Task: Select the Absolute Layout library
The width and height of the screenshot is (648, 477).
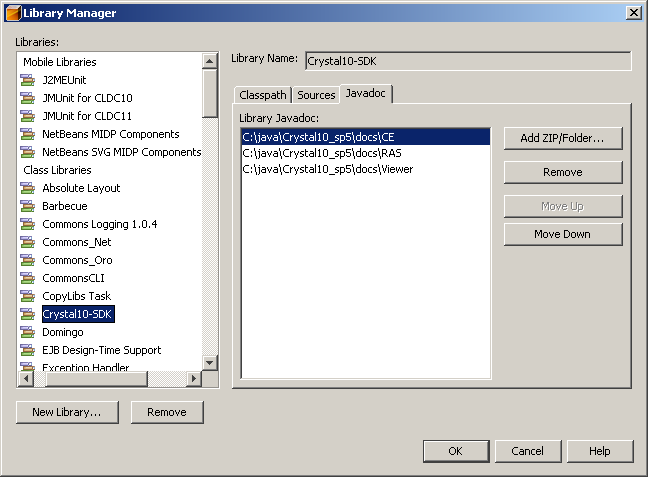Action: tap(81, 188)
